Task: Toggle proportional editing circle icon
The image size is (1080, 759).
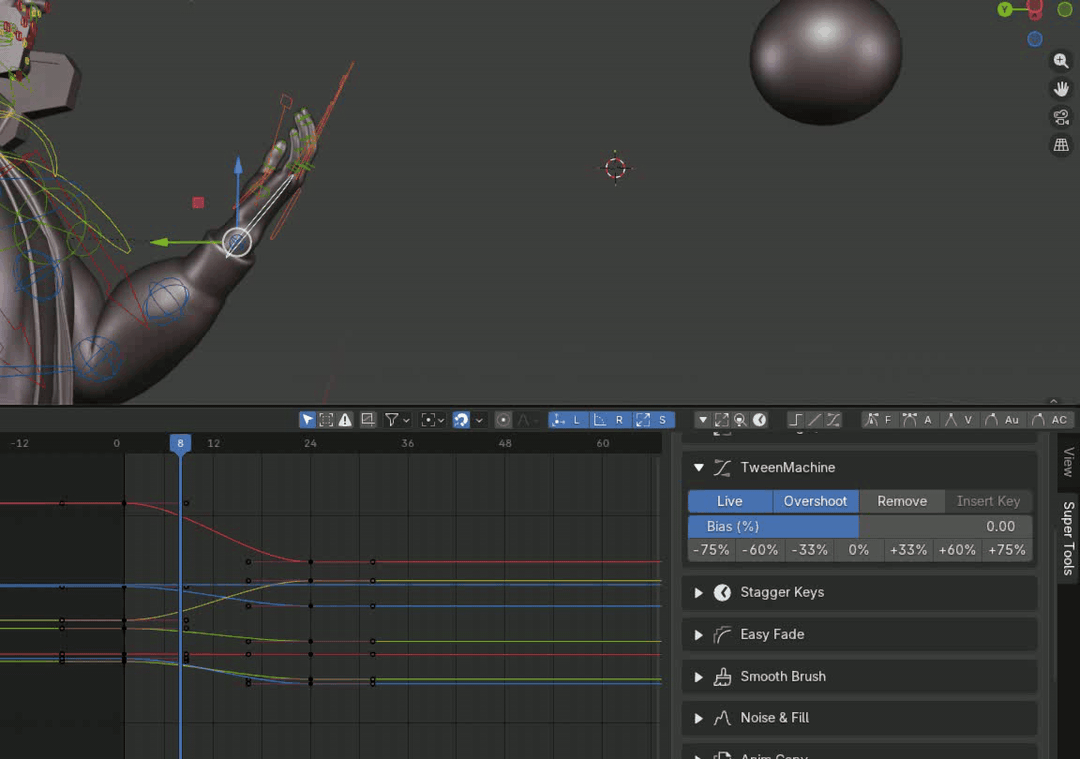Action: pyautogui.click(x=503, y=419)
